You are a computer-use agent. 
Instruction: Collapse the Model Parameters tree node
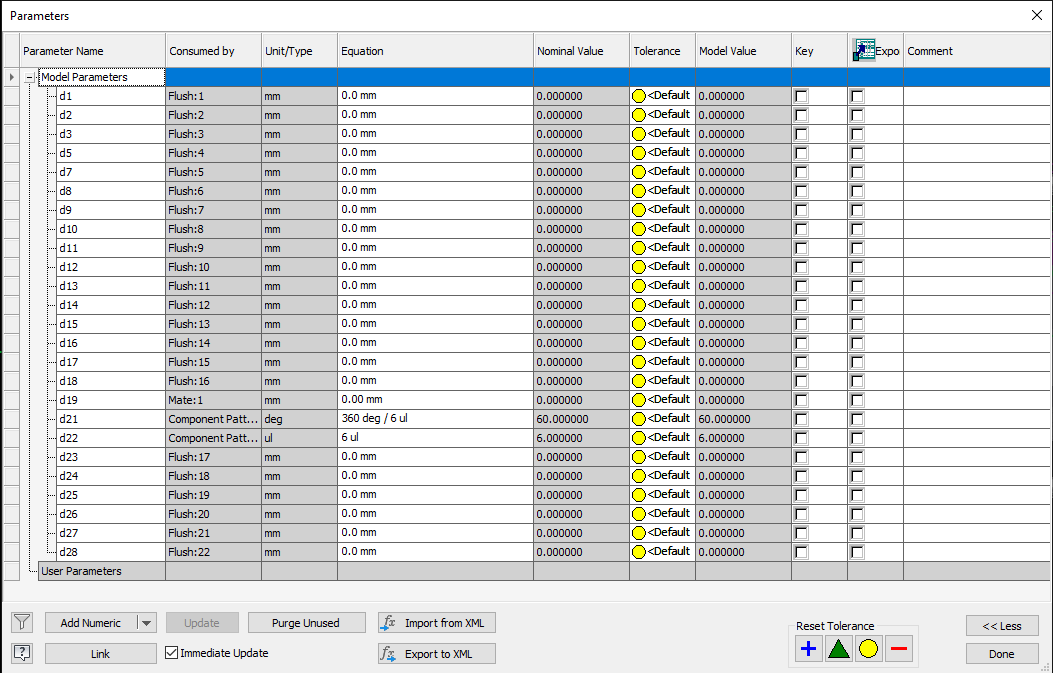(30, 77)
